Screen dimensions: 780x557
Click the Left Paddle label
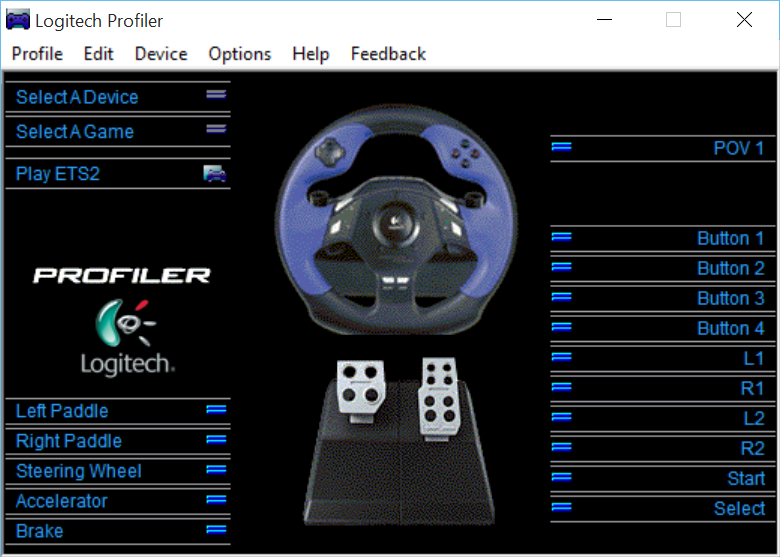(x=62, y=411)
